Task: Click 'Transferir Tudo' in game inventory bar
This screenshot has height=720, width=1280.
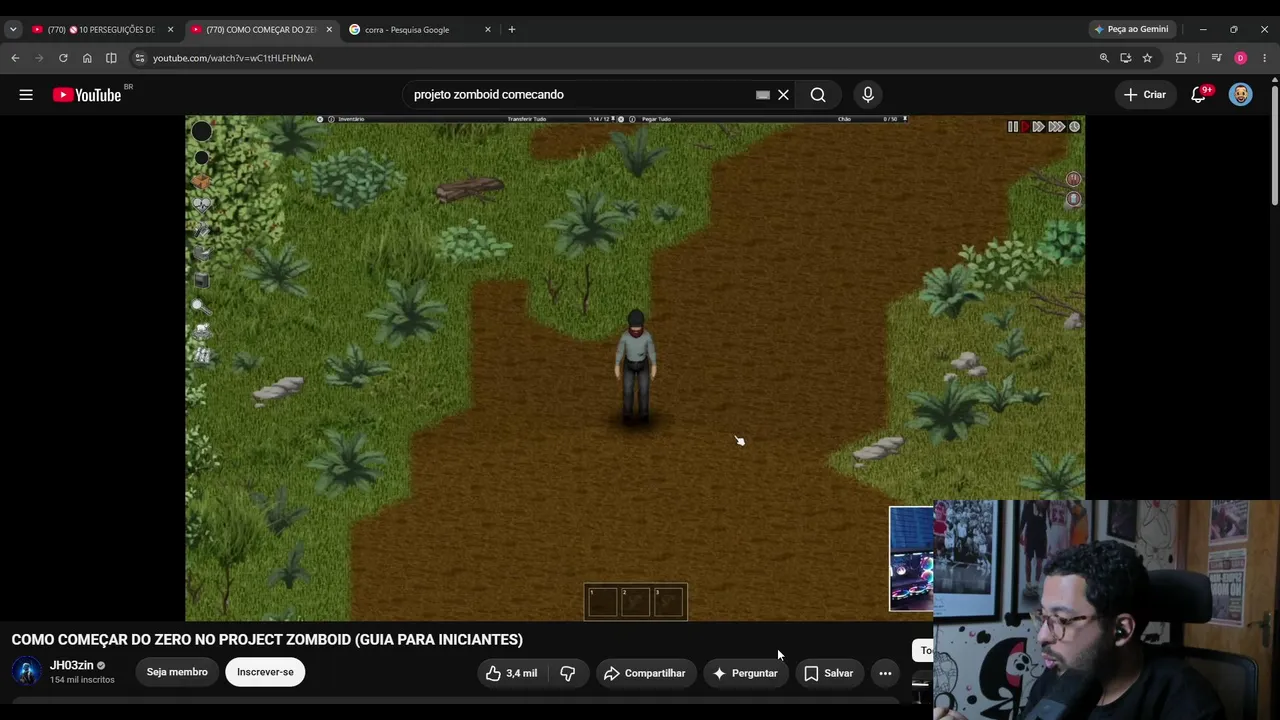Action: pyautogui.click(x=527, y=119)
